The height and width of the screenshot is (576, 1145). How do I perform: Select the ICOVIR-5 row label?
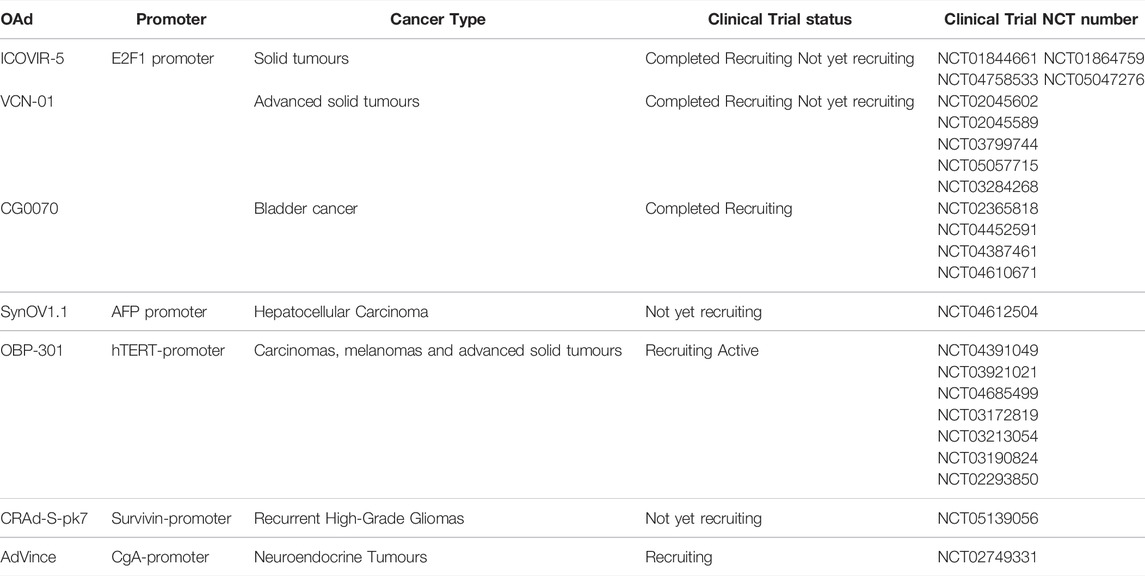pos(33,58)
